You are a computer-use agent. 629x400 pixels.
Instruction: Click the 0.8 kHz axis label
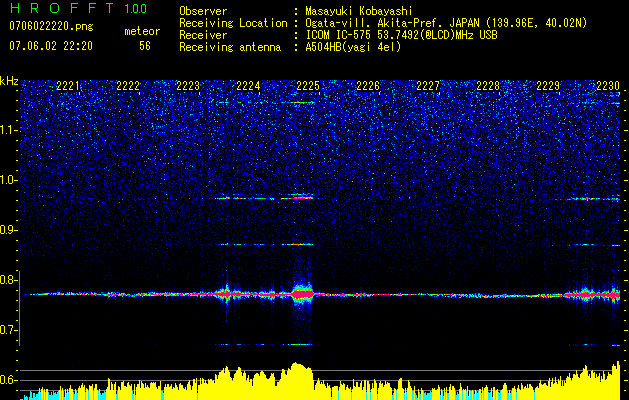tap(9, 280)
